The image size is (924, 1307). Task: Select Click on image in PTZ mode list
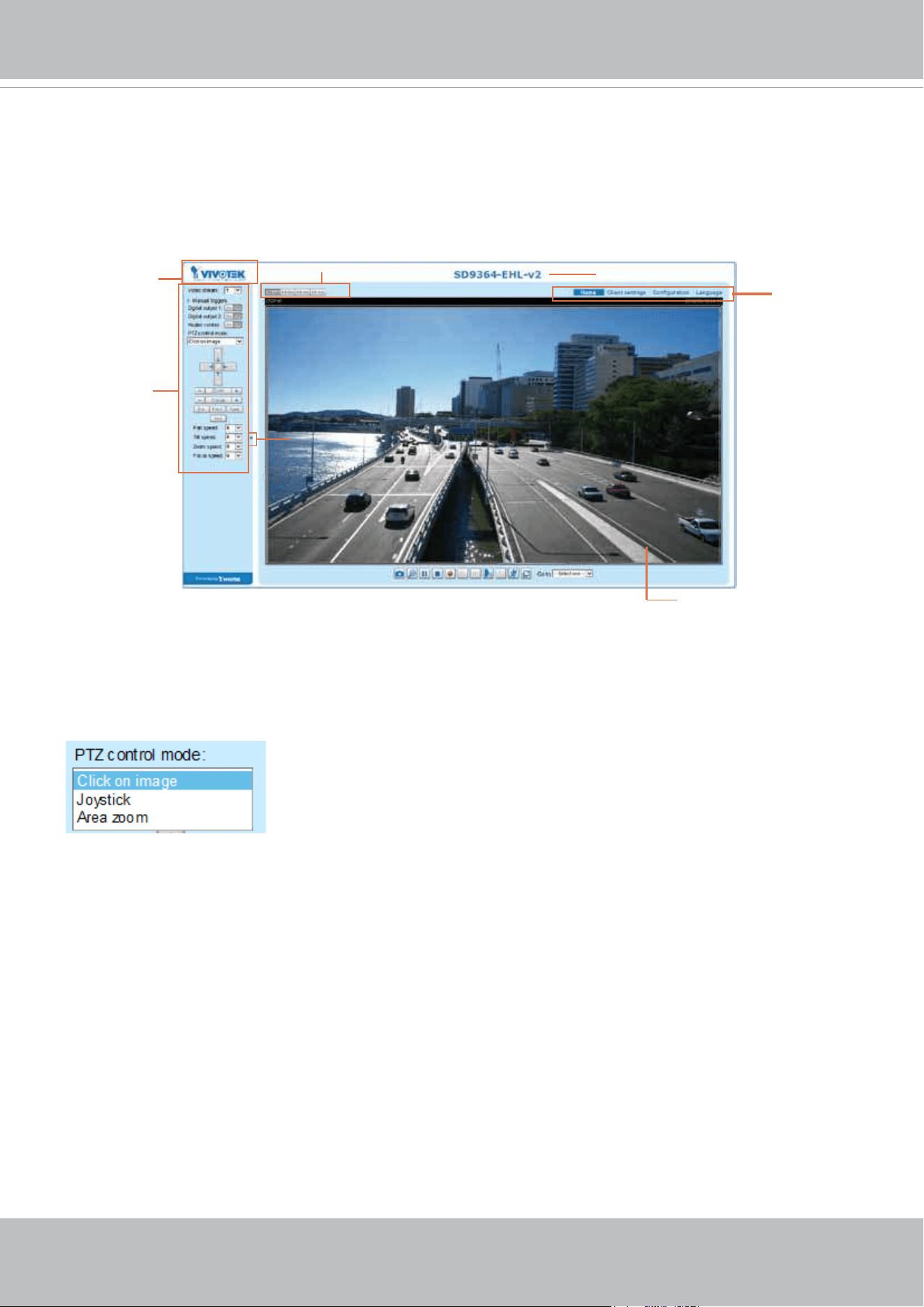pyautogui.click(x=163, y=781)
